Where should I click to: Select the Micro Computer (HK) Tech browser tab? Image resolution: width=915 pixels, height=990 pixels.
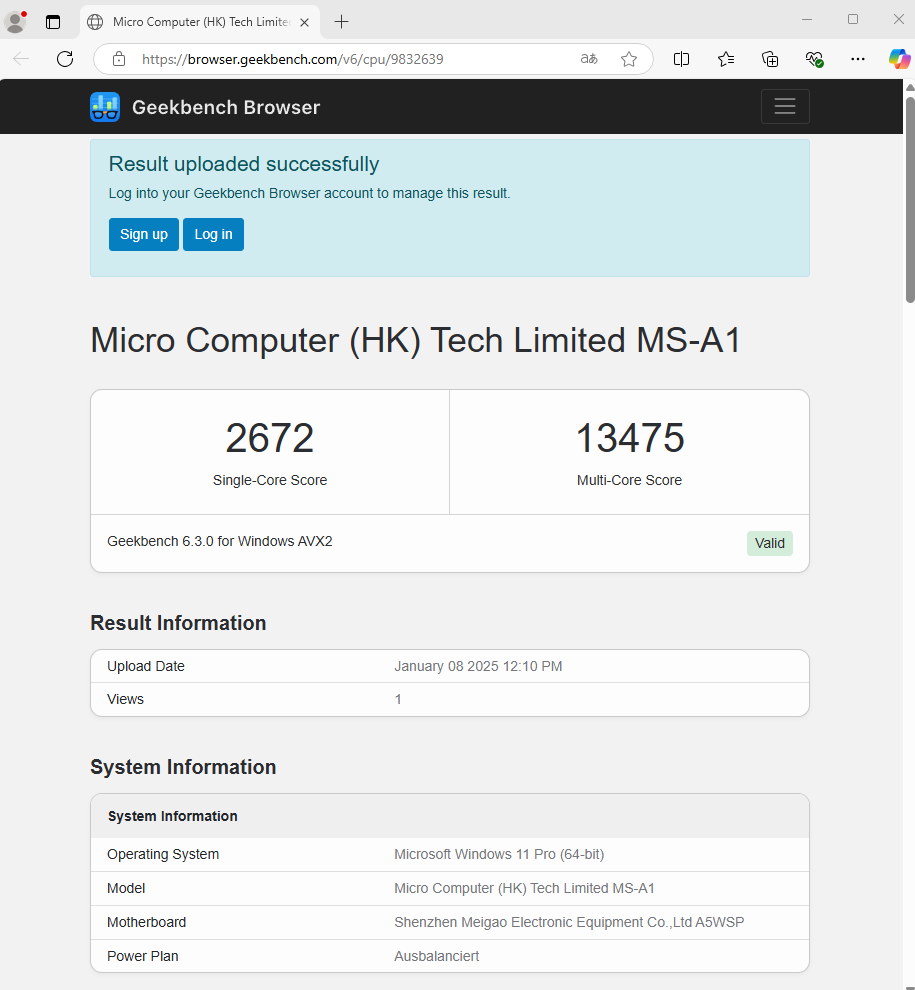pos(200,22)
